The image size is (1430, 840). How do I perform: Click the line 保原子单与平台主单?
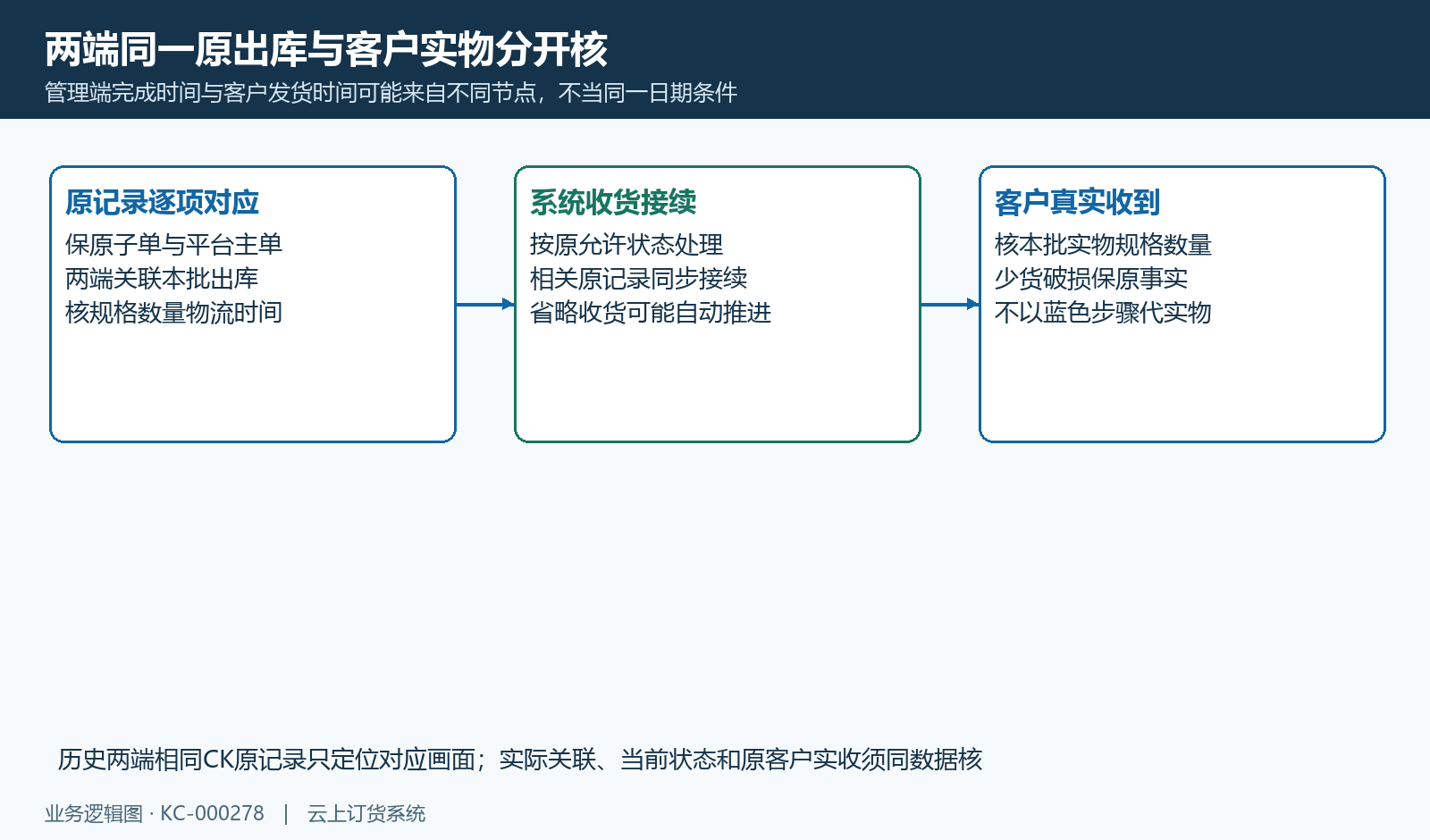coord(173,244)
